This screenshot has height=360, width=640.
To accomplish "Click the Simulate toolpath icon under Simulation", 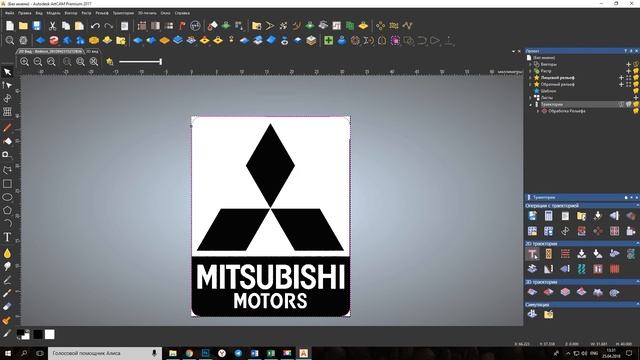I will [532, 314].
